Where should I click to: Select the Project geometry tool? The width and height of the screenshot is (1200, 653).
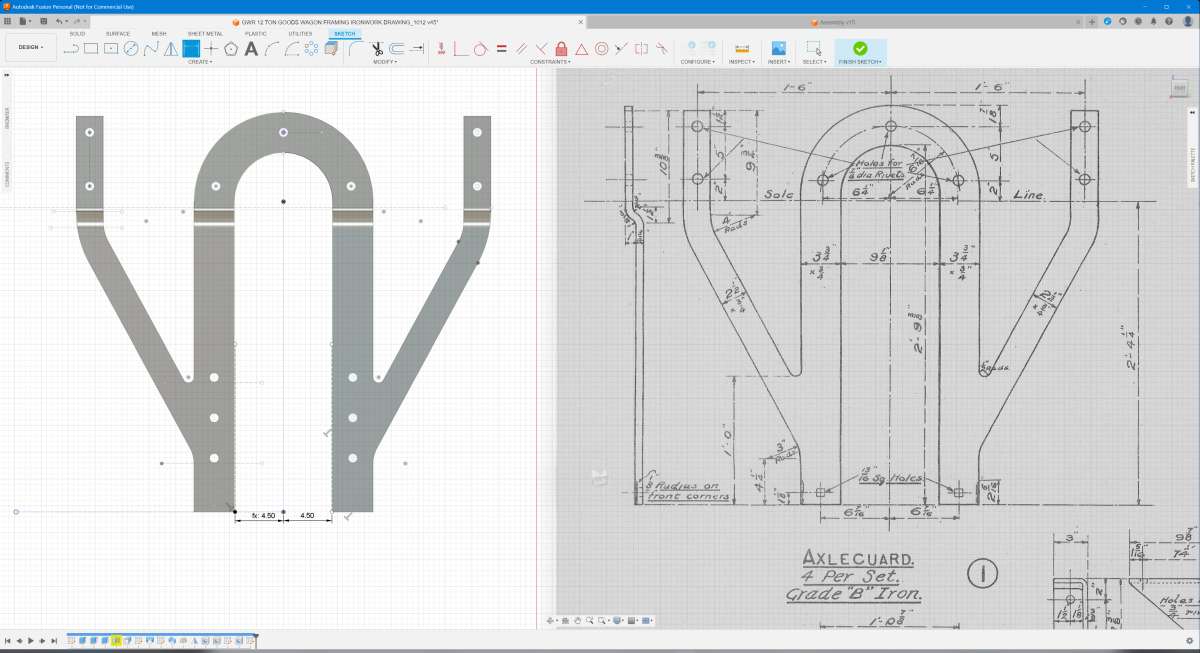331,47
